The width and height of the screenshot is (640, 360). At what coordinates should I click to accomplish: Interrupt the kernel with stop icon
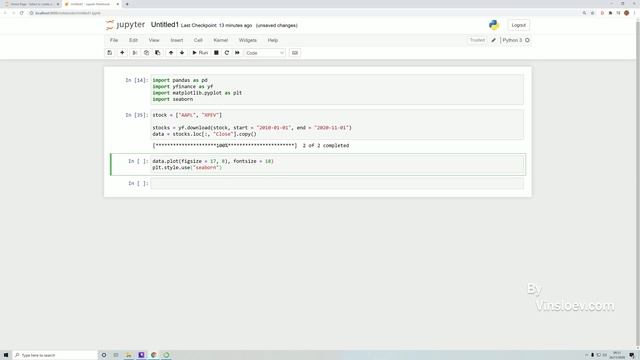coord(216,53)
